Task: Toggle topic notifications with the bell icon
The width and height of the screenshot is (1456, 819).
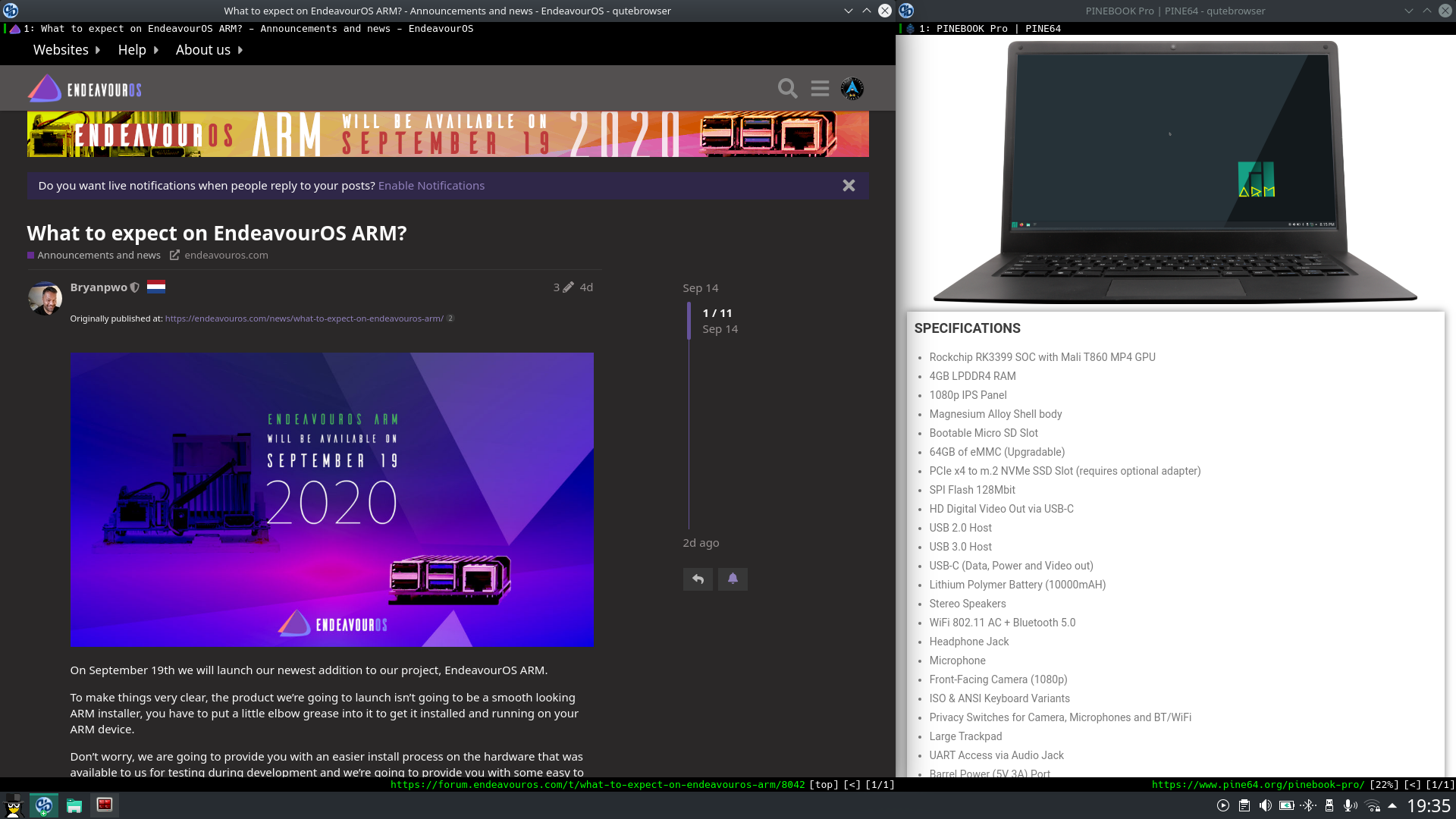Action: click(732, 579)
